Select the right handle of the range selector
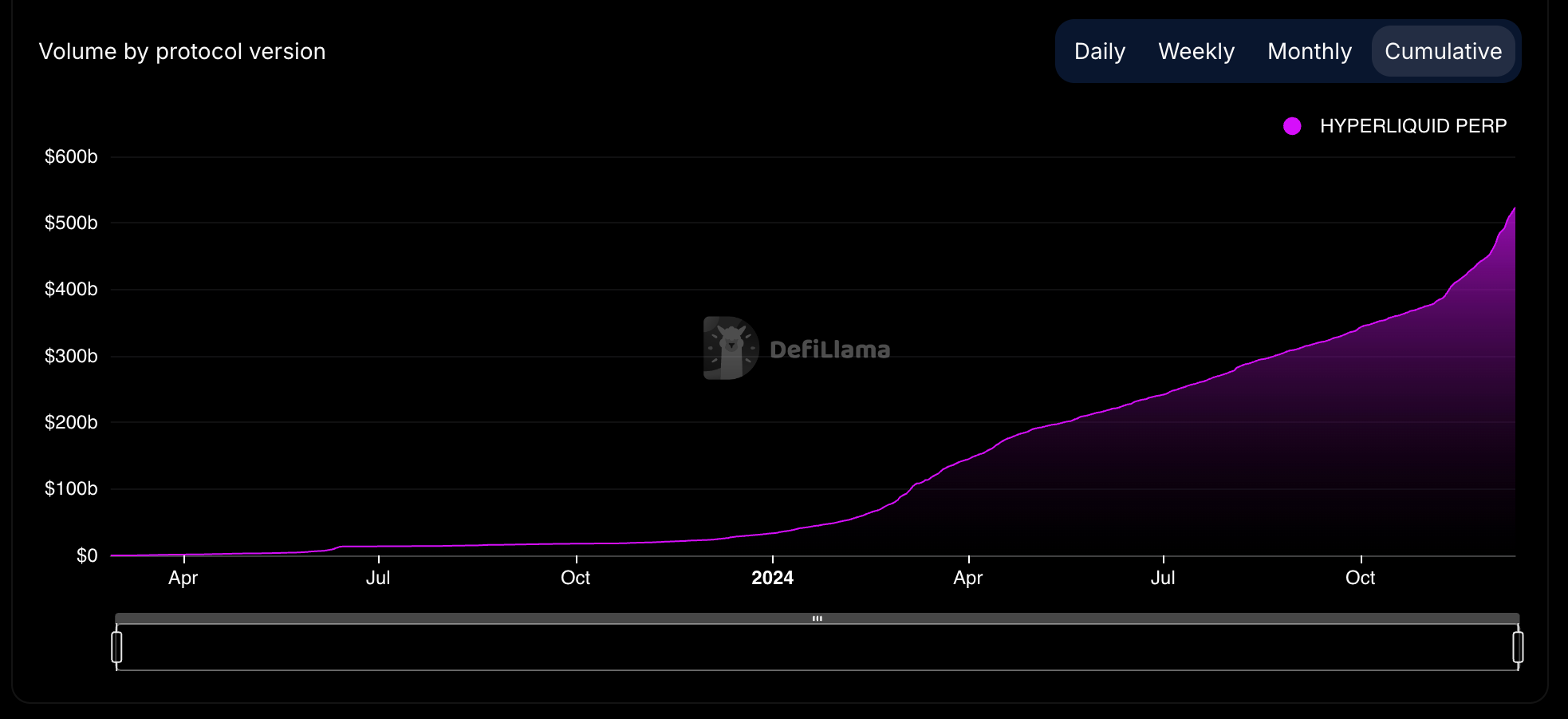 coord(1519,648)
